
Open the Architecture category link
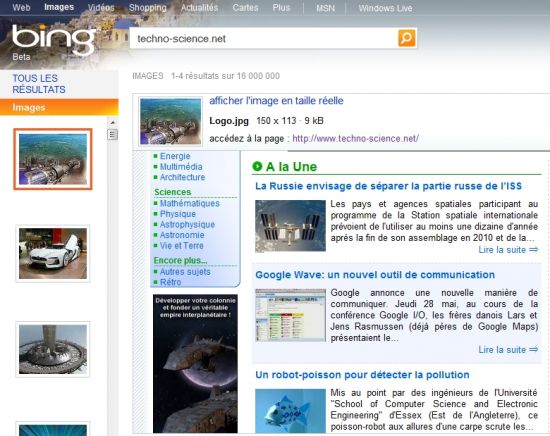pos(182,177)
